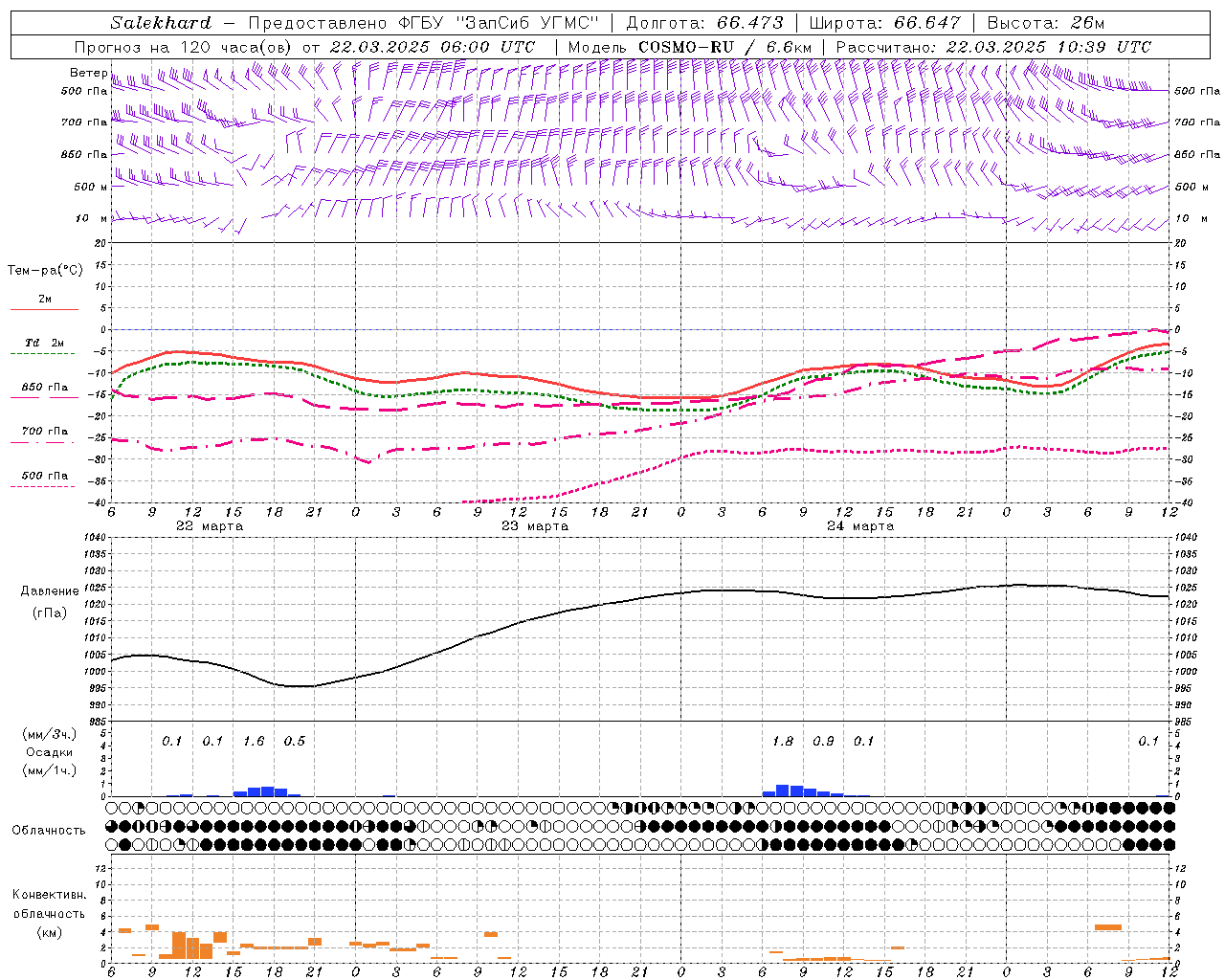Select the 'Прогноз на 120 часа(ов)' forecast header
The height and width of the screenshot is (980, 1225).
[x=184, y=47]
